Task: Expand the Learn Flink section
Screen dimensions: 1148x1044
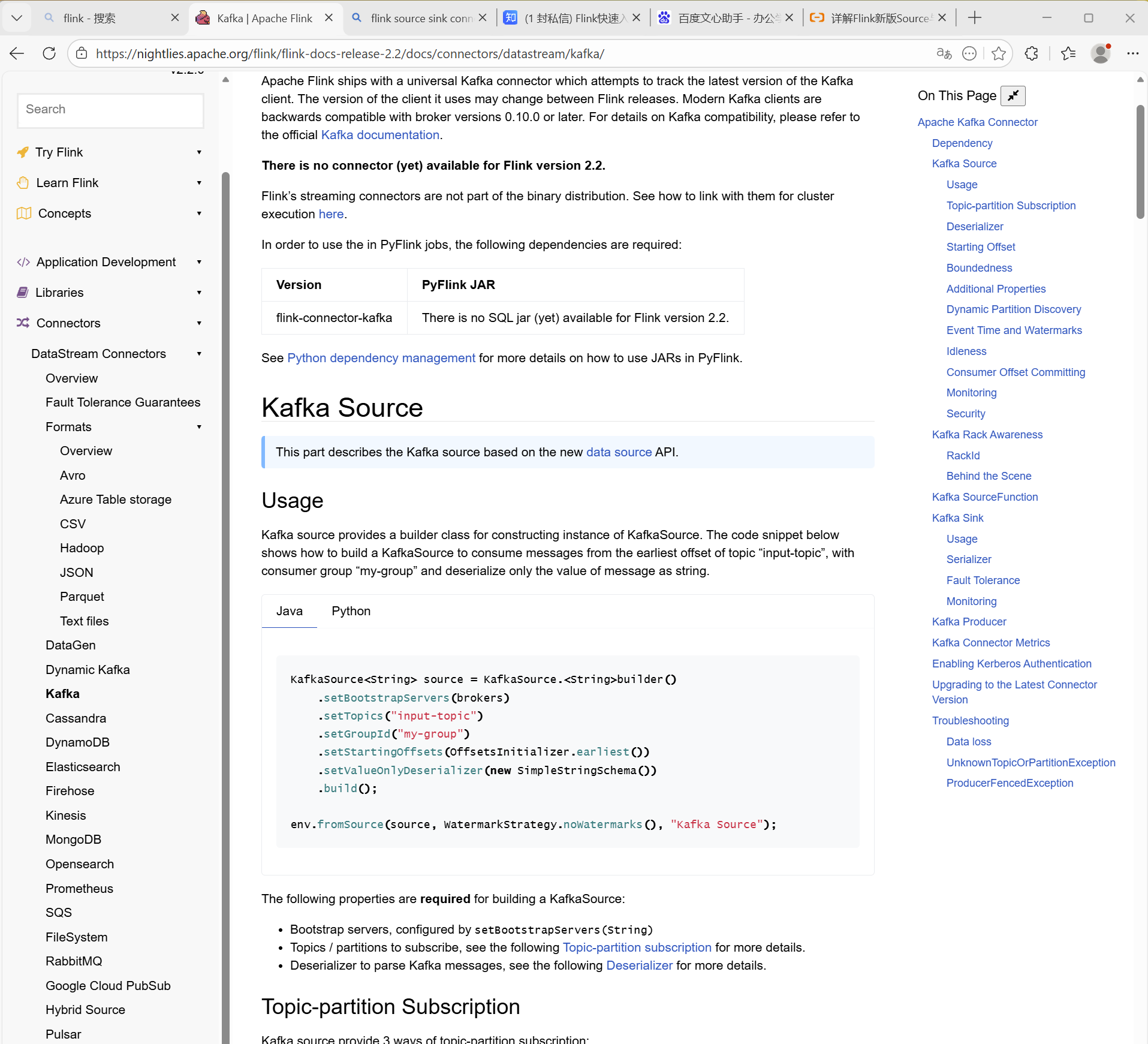Action: tap(199, 183)
